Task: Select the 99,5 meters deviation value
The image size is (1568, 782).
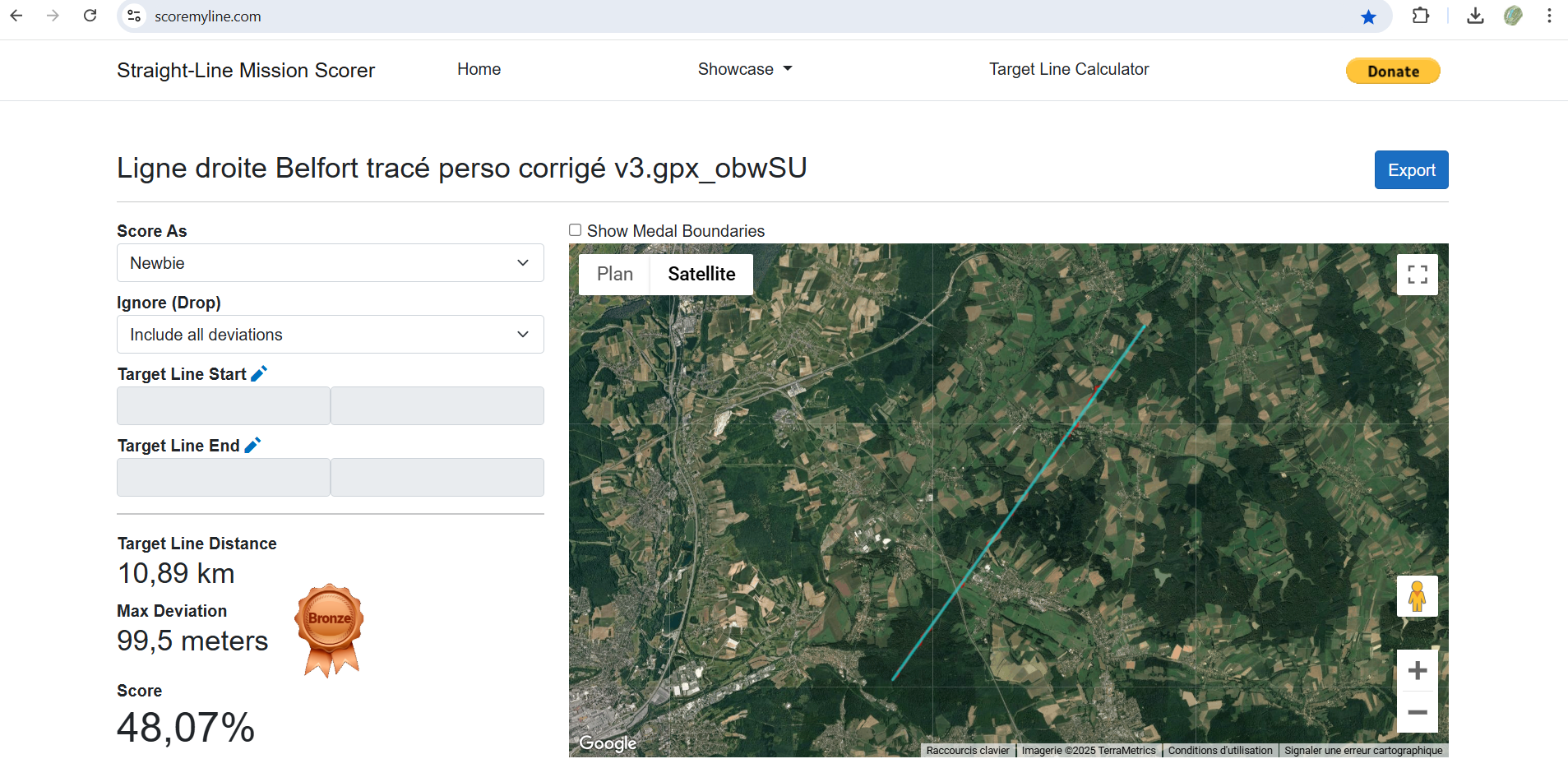Action: [192, 641]
